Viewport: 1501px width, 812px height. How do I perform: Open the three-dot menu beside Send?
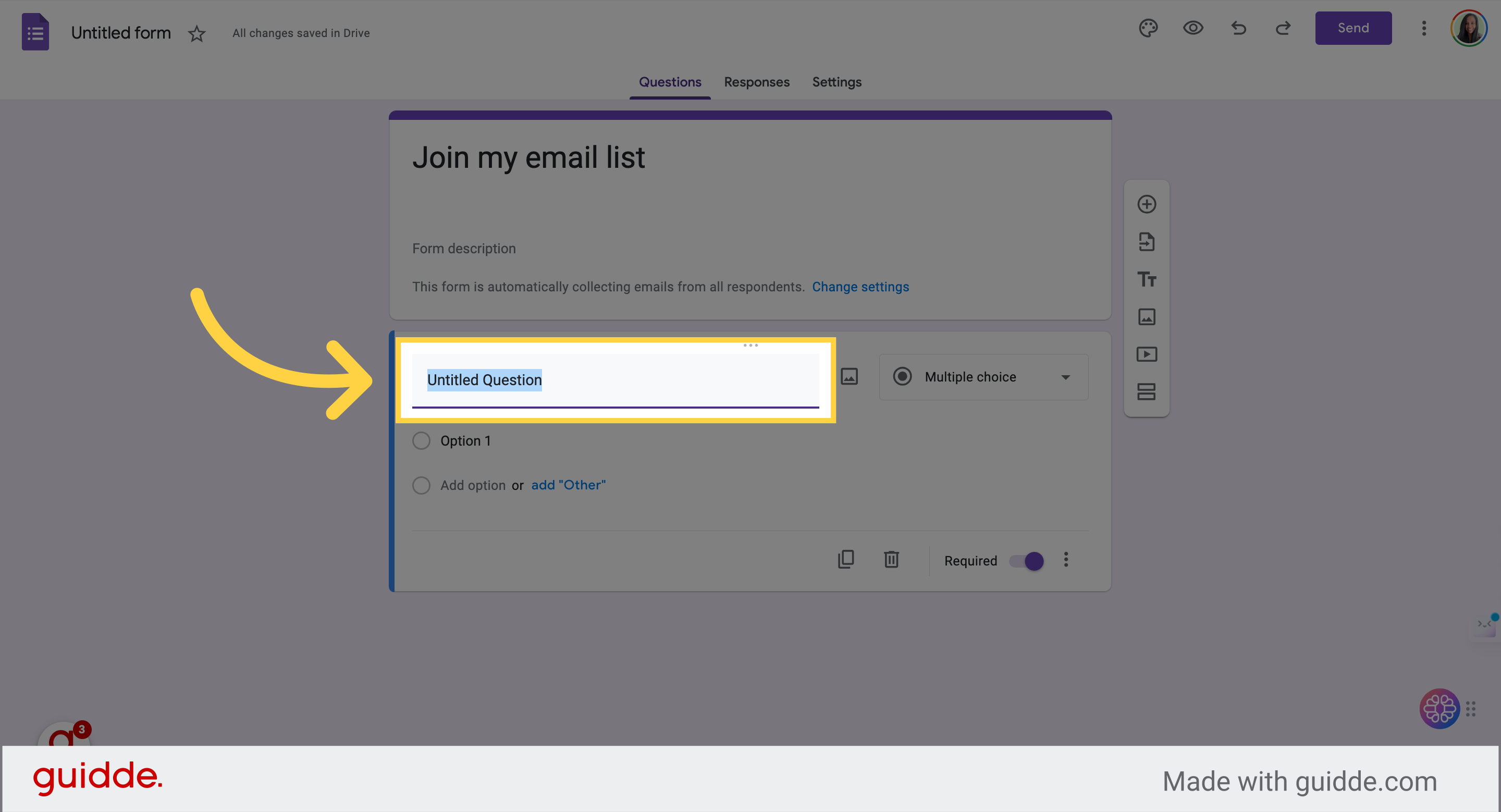pyautogui.click(x=1423, y=28)
